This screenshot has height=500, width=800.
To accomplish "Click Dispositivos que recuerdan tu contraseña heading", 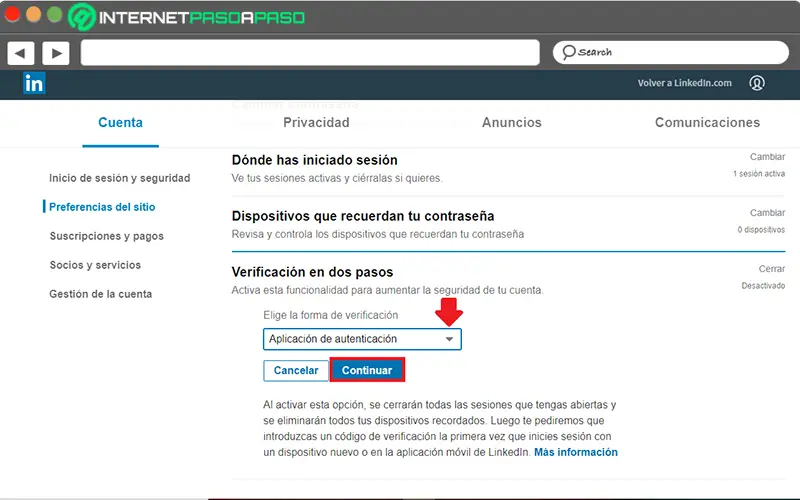I will 363,216.
